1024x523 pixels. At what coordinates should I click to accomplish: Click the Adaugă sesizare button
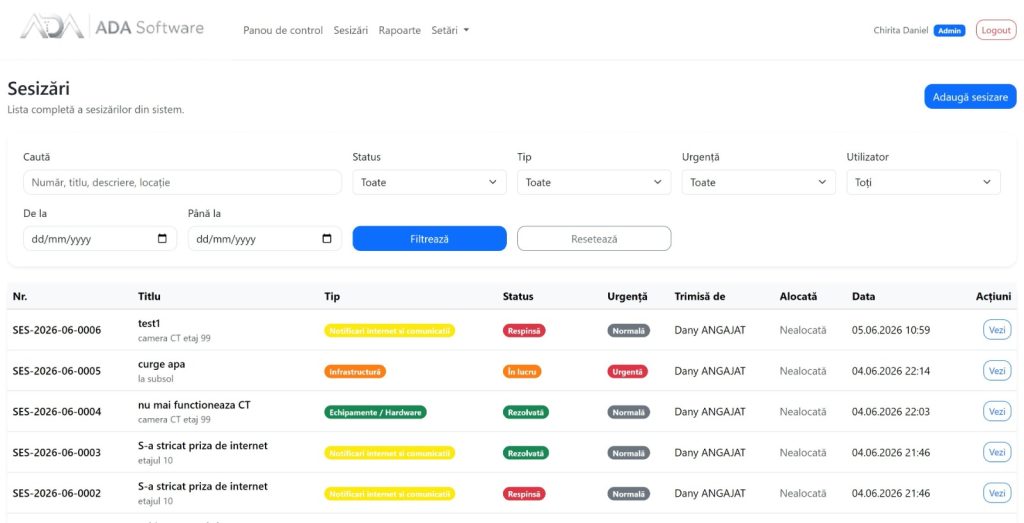[x=970, y=97]
